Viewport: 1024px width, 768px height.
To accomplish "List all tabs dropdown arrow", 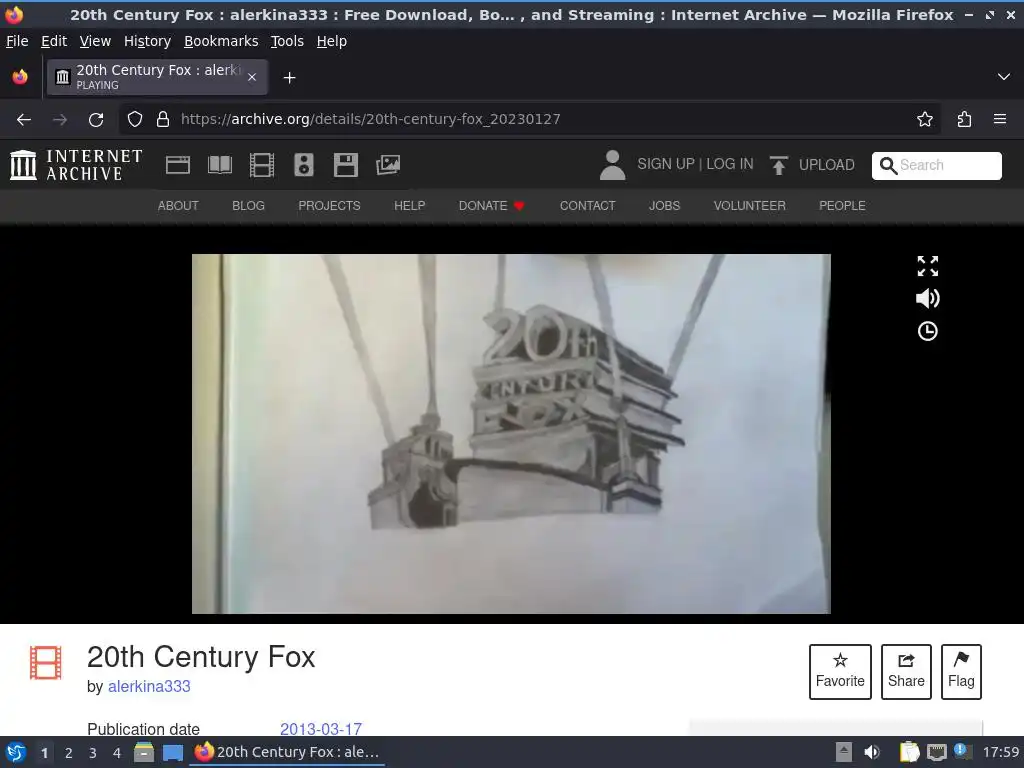I will click(x=1003, y=77).
